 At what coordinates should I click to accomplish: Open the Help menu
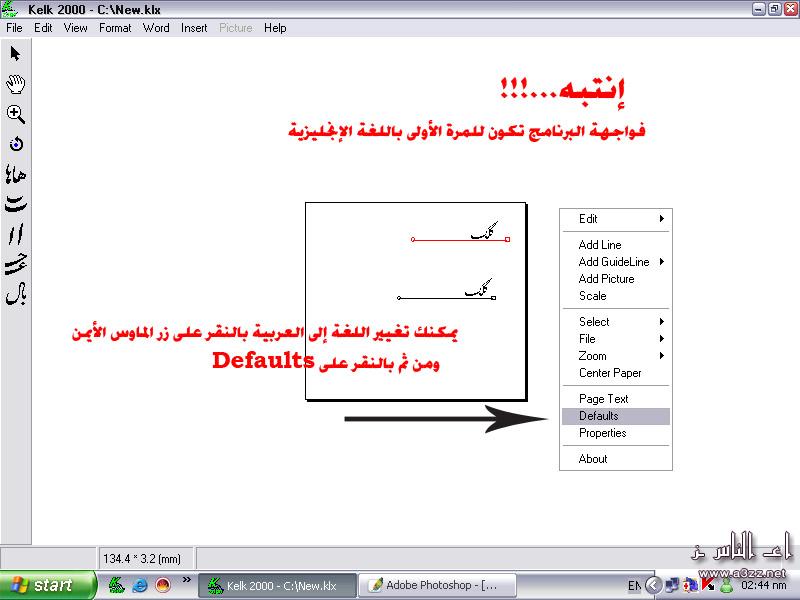tap(275, 28)
